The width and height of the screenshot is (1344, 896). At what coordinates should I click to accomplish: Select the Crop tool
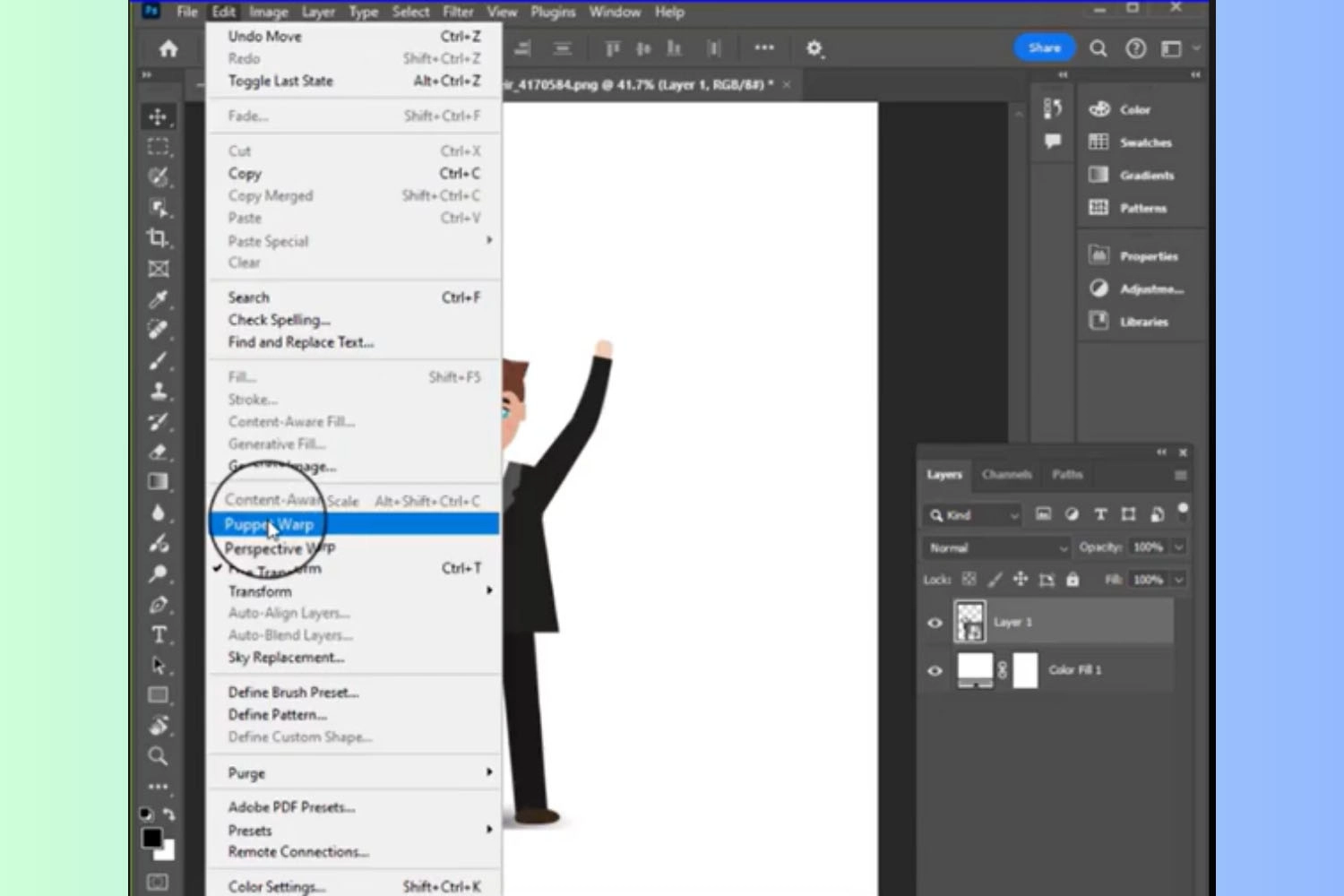click(159, 238)
